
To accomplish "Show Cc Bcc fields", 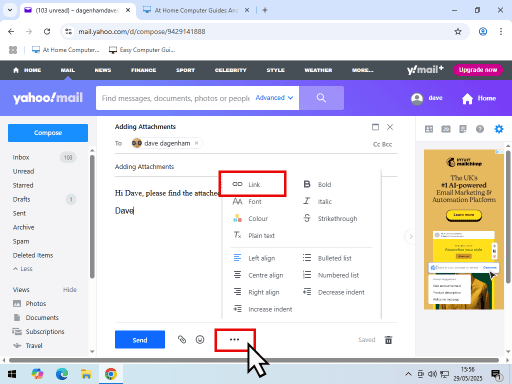I will [382, 144].
